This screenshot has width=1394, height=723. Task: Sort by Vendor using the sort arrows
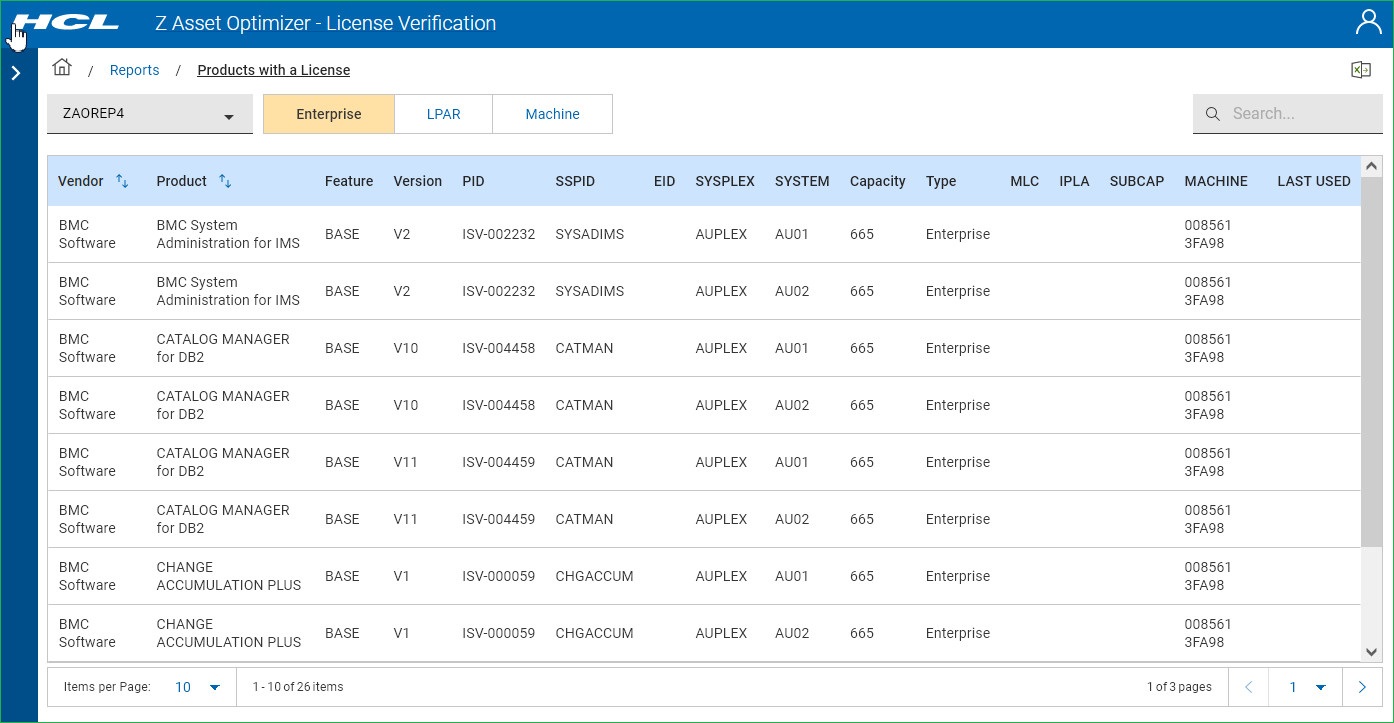[122, 181]
